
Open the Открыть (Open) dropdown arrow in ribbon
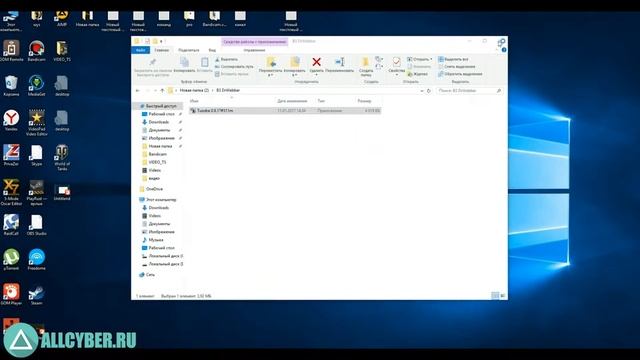(x=431, y=59)
